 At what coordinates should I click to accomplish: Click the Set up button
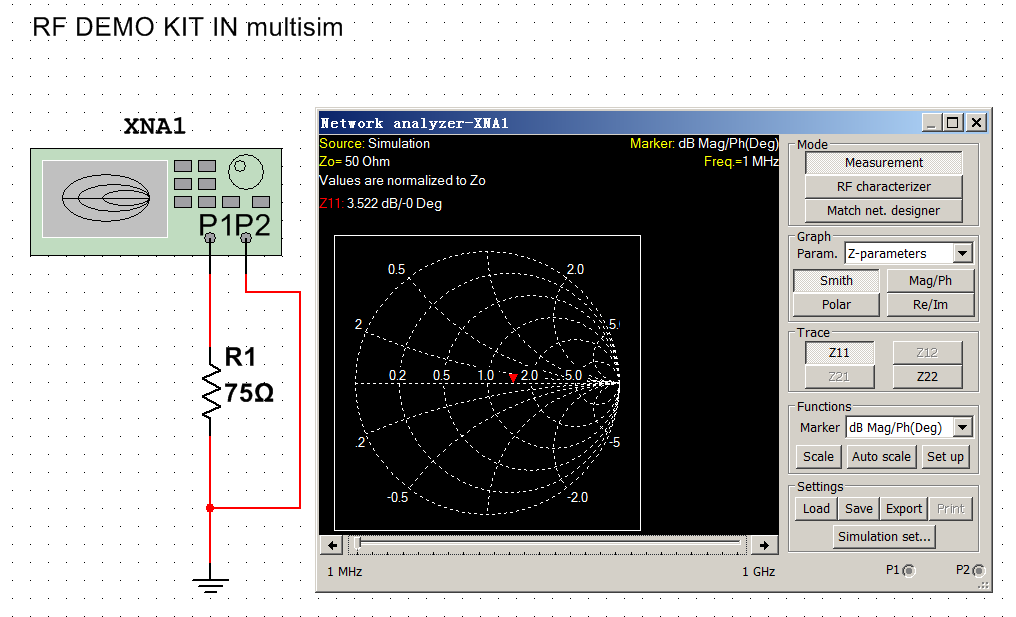click(945, 456)
